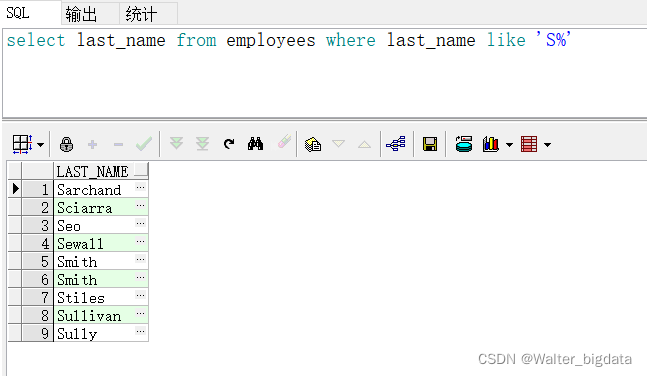Open the ellipsis button for Sewall
Viewport: 647px width, 376px height.
(x=141, y=241)
